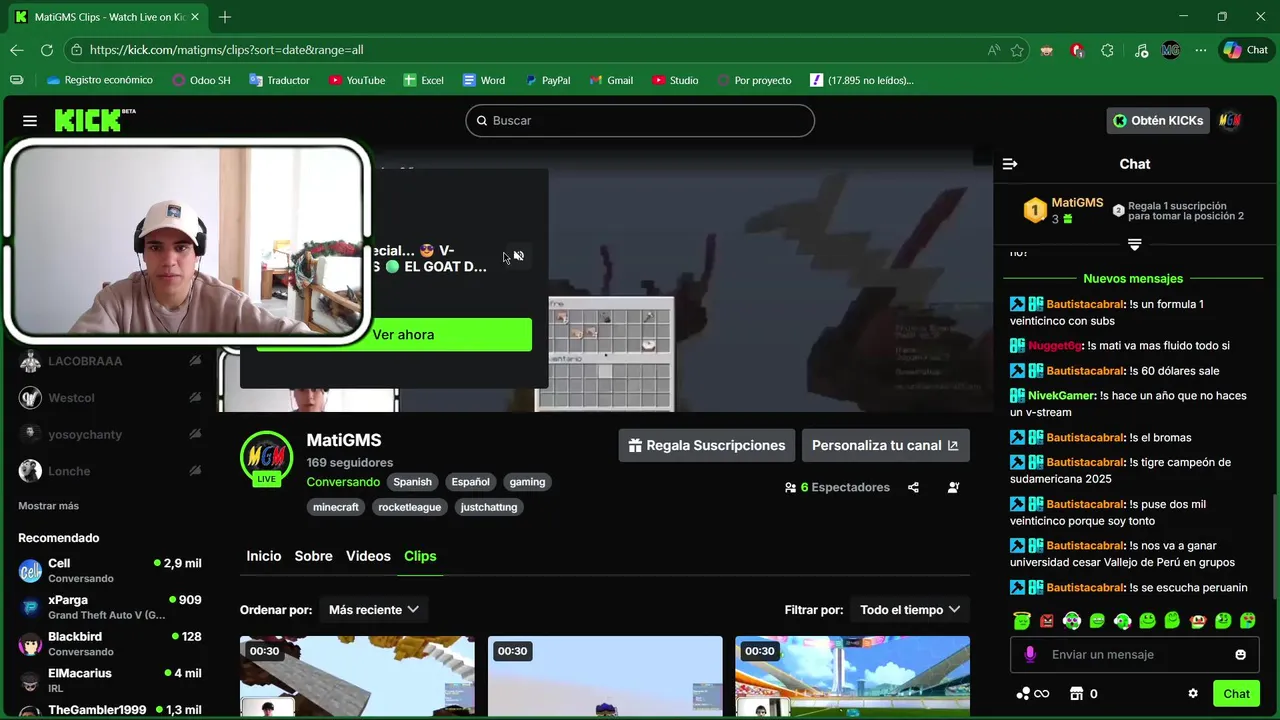Focus the Enviar un mensaje field

click(1135, 655)
